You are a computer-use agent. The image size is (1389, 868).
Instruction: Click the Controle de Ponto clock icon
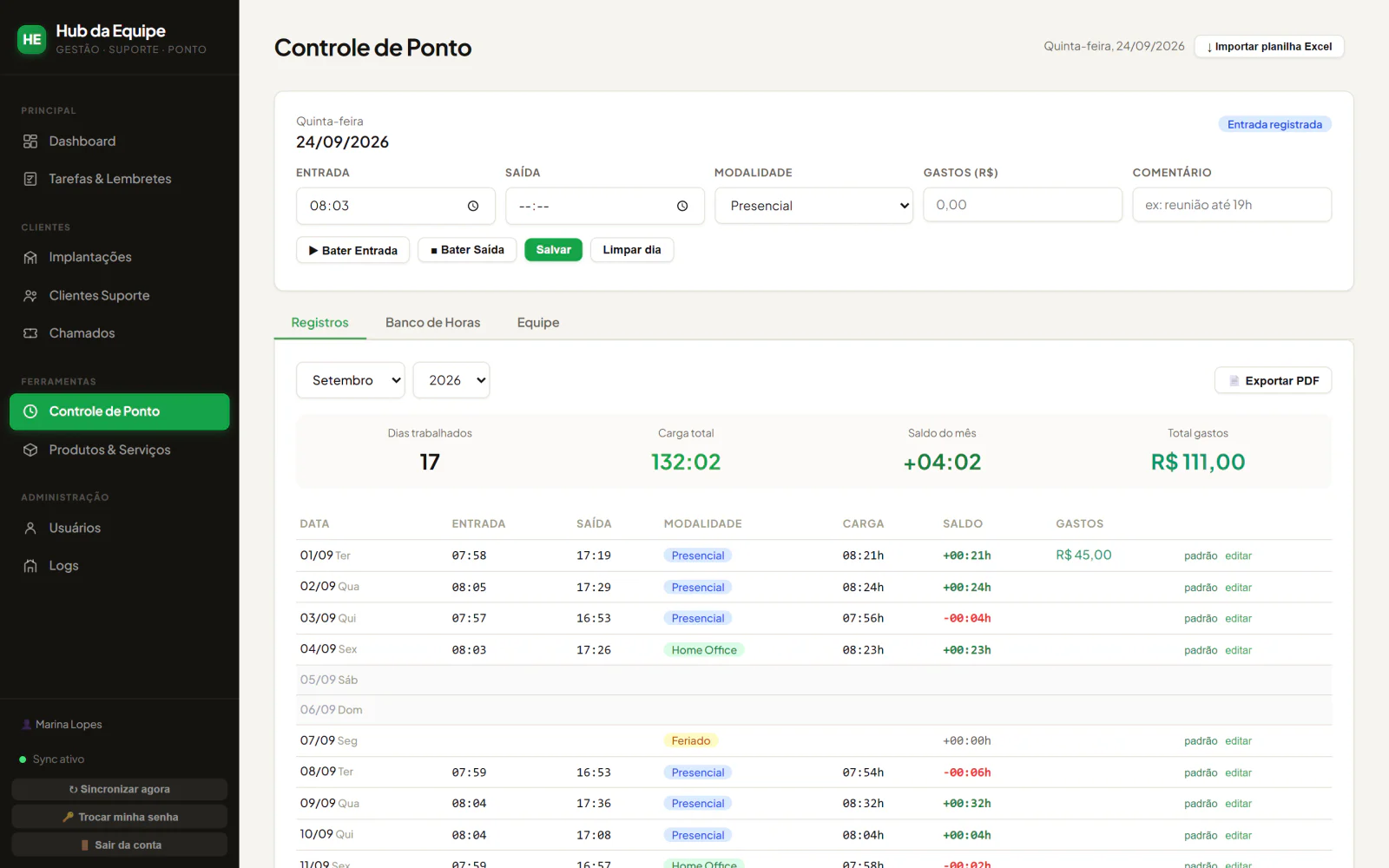click(x=30, y=411)
